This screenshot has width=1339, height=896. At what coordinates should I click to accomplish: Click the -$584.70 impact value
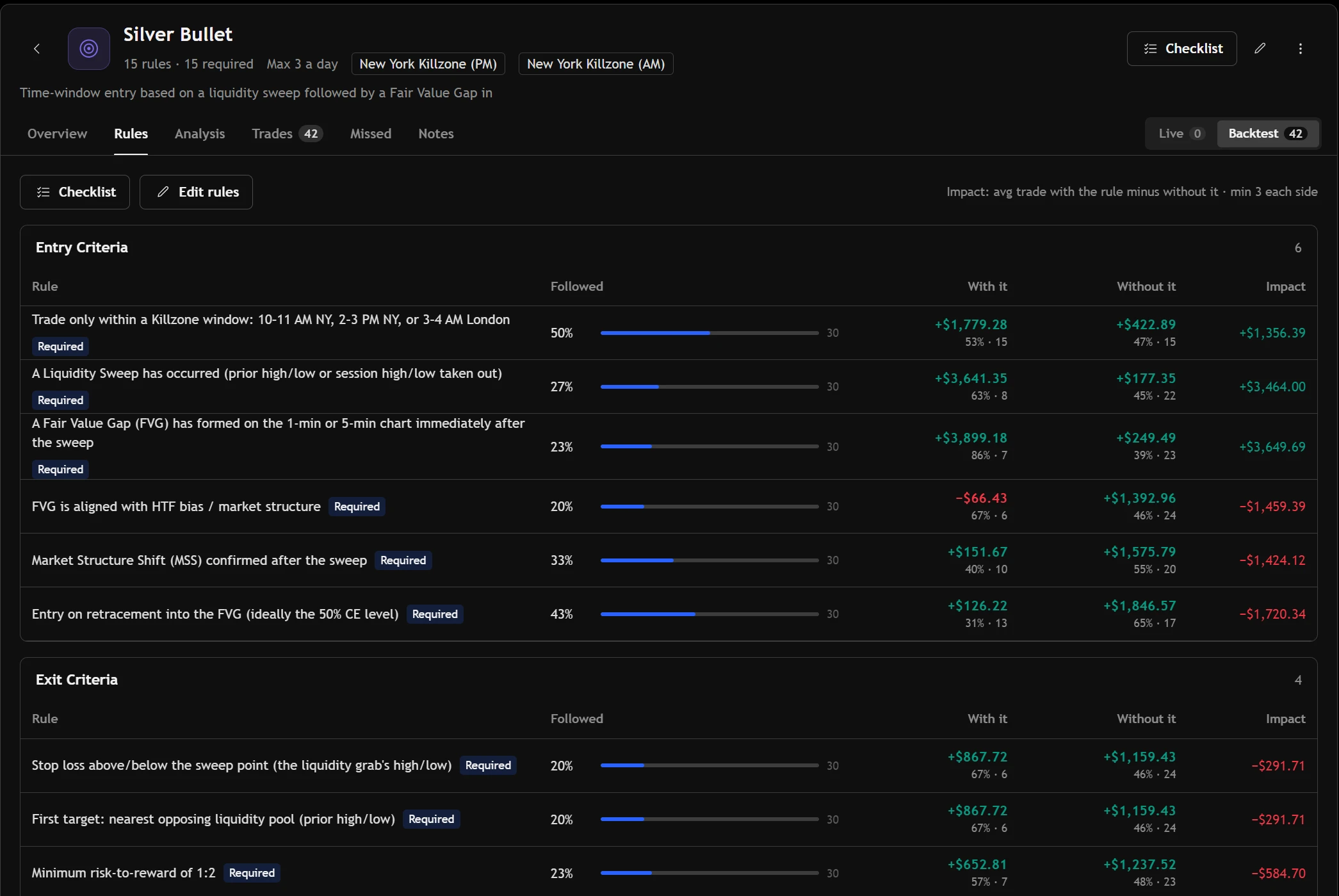click(x=1278, y=873)
